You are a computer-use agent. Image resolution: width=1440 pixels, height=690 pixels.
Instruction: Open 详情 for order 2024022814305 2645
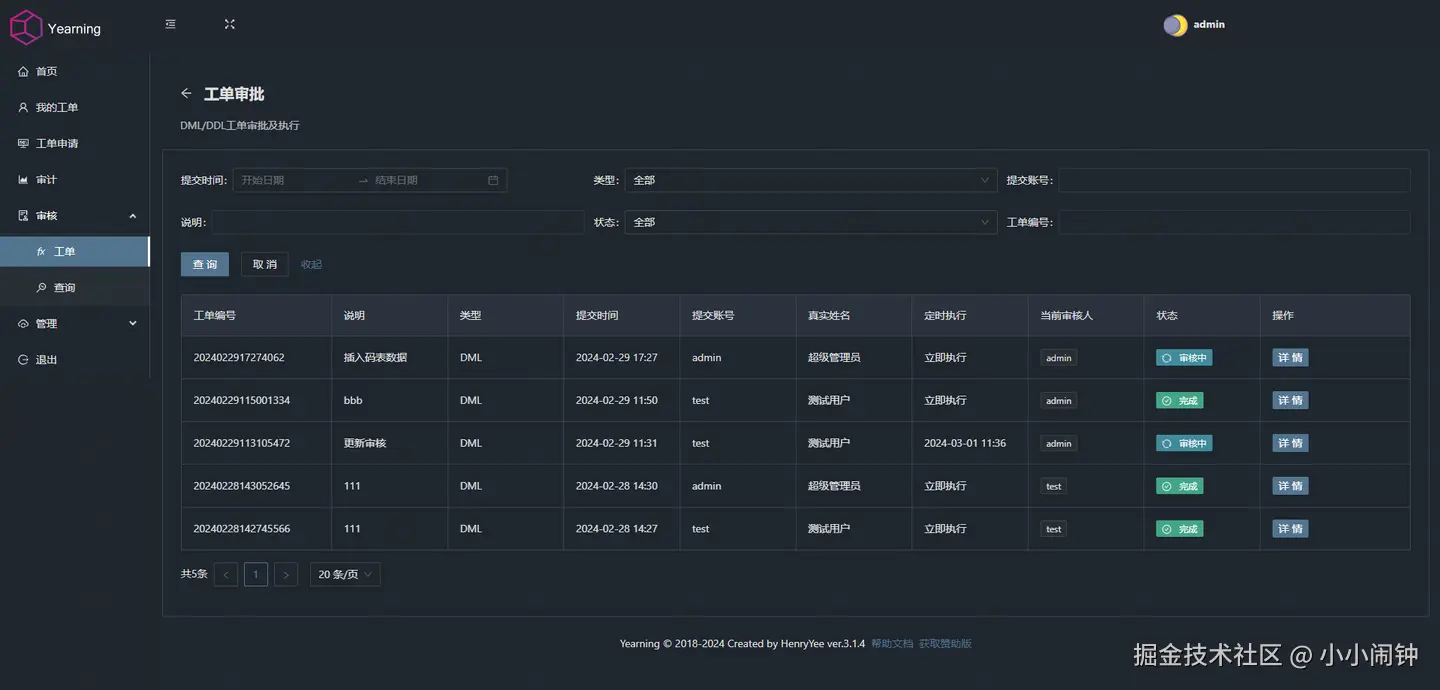tap(1290, 486)
